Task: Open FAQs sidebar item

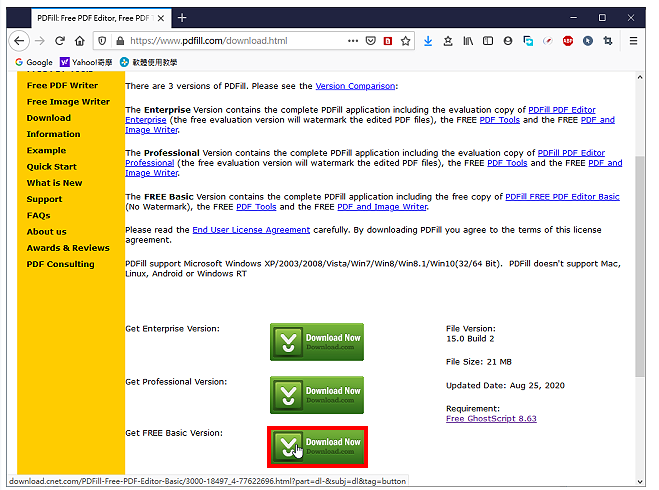Action: point(38,216)
